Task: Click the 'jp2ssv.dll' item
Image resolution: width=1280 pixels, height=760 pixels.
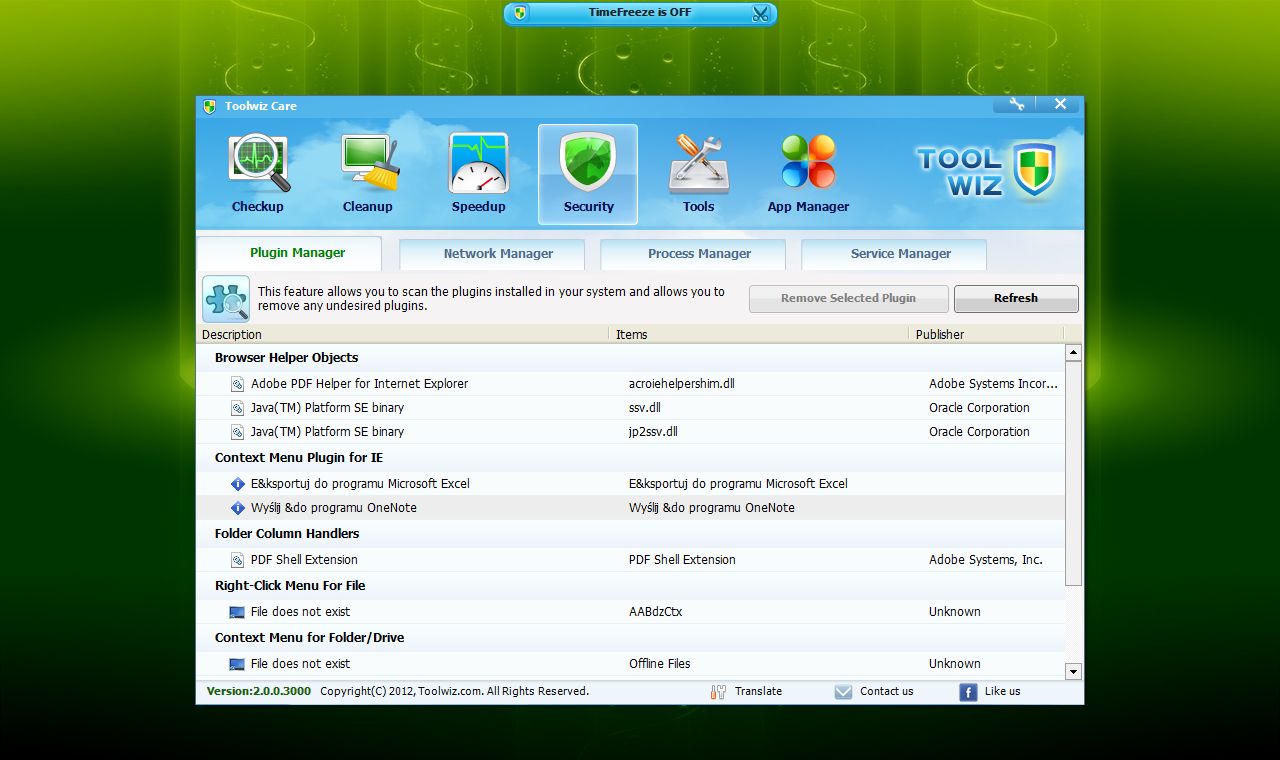Action: [653, 432]
